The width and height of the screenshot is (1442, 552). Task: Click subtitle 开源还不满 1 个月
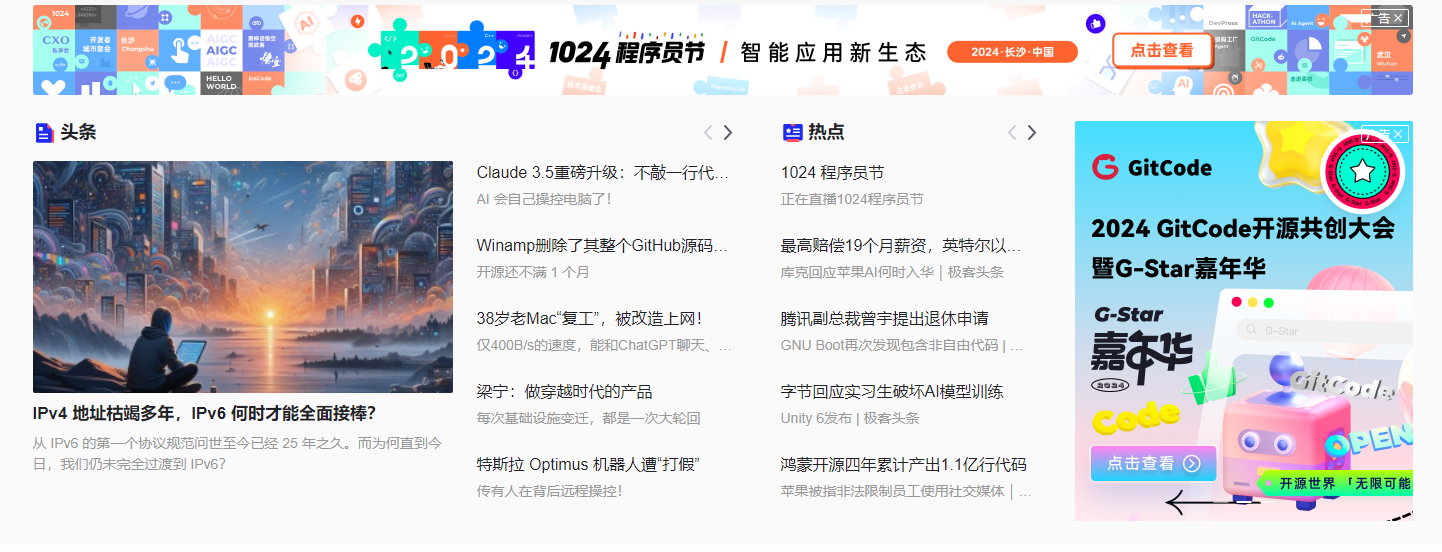click(533, 272)
